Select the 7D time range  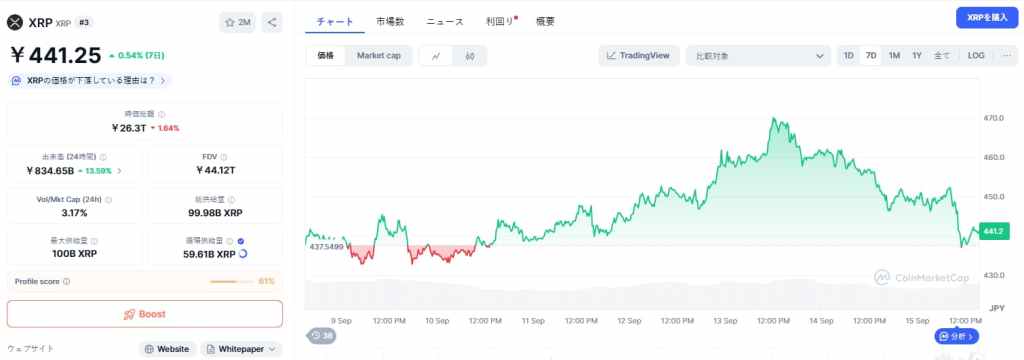(871, 56)
